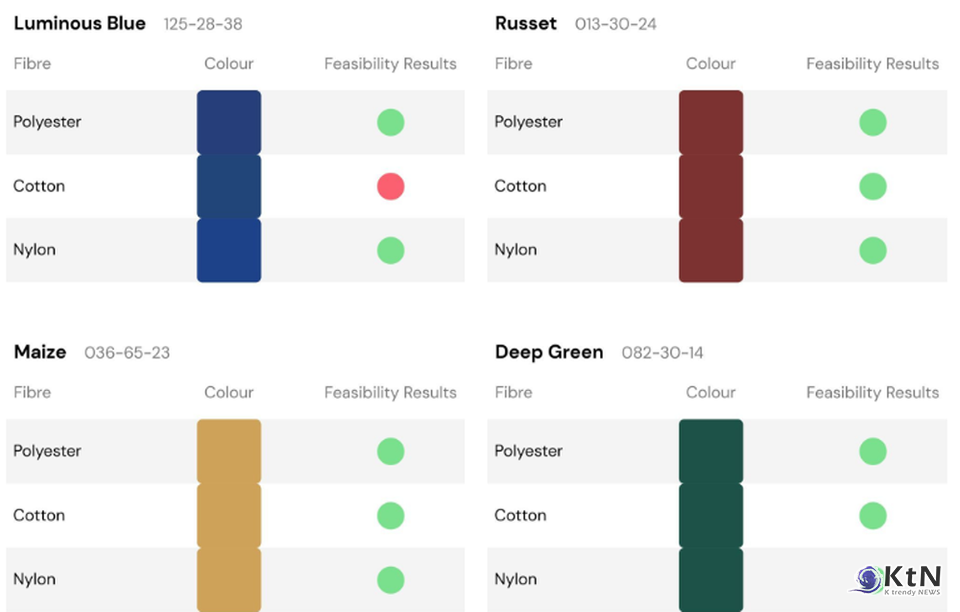Click the Nylon row label under Luminous Blue

[34, 250]
